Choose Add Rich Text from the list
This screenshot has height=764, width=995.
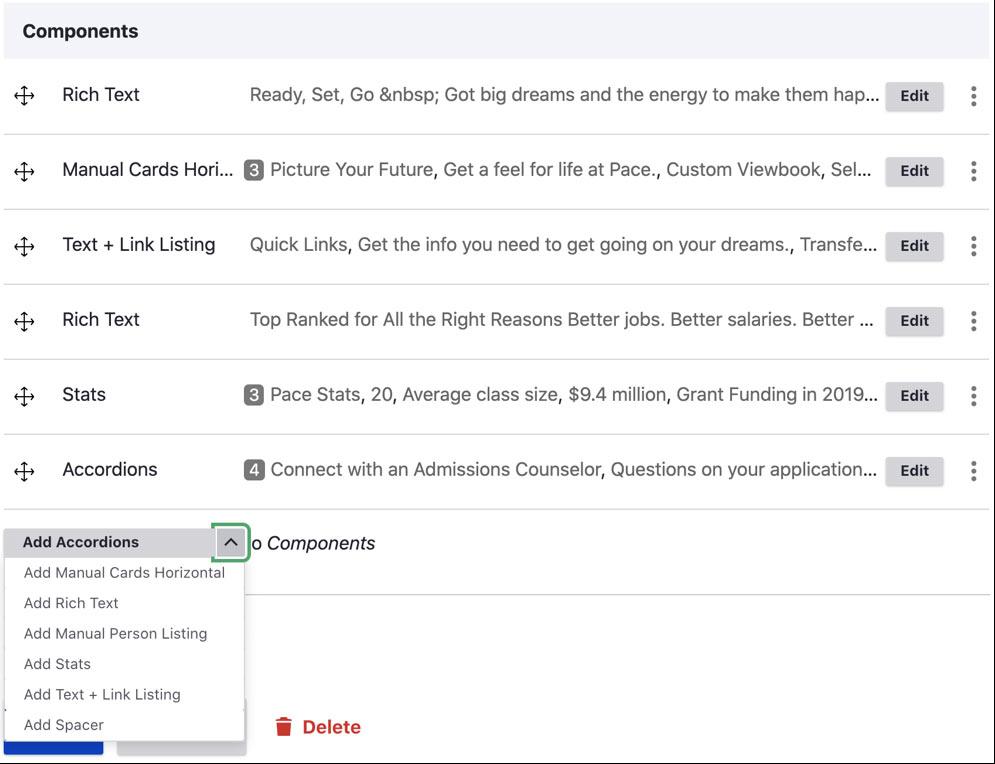coord(124,603)
